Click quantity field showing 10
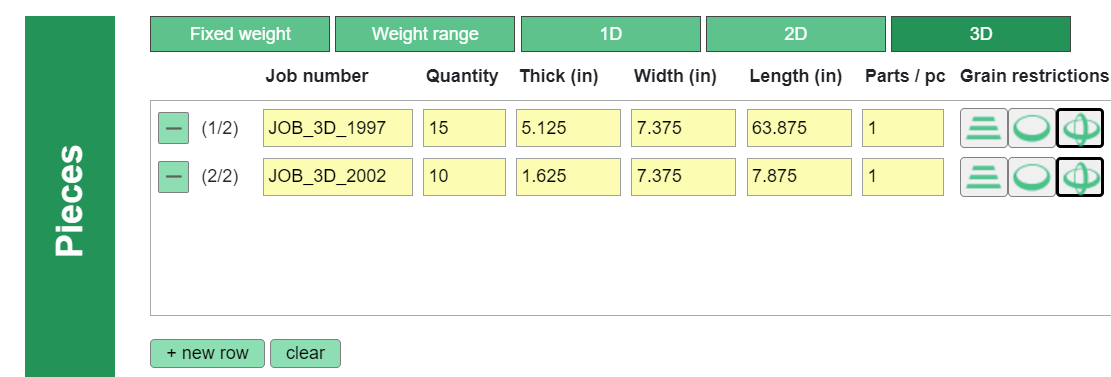This screenshot has height=377, width=1111. tap(465, 176)
